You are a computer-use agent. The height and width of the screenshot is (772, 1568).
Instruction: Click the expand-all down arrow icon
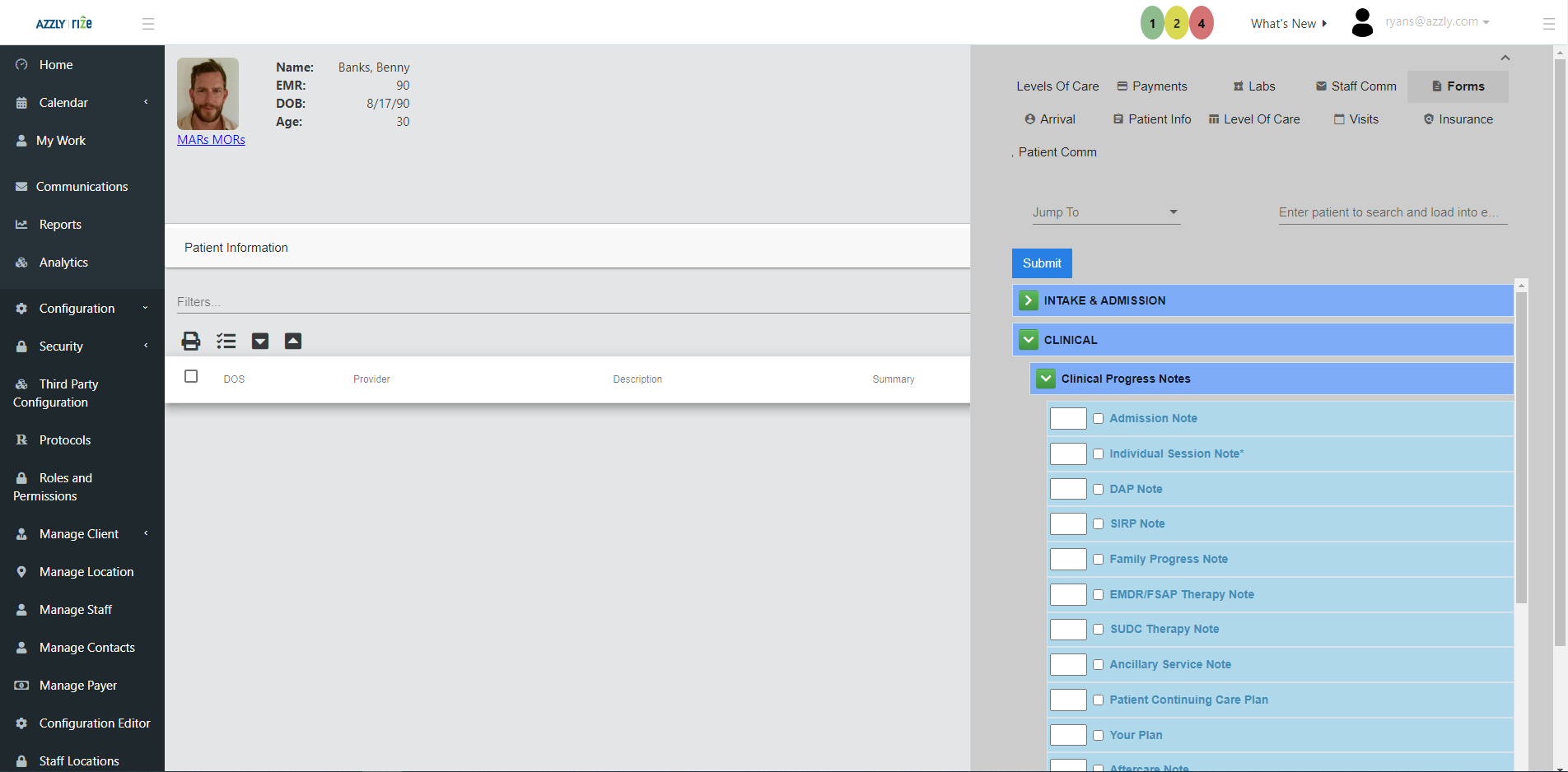pos(260,341)
